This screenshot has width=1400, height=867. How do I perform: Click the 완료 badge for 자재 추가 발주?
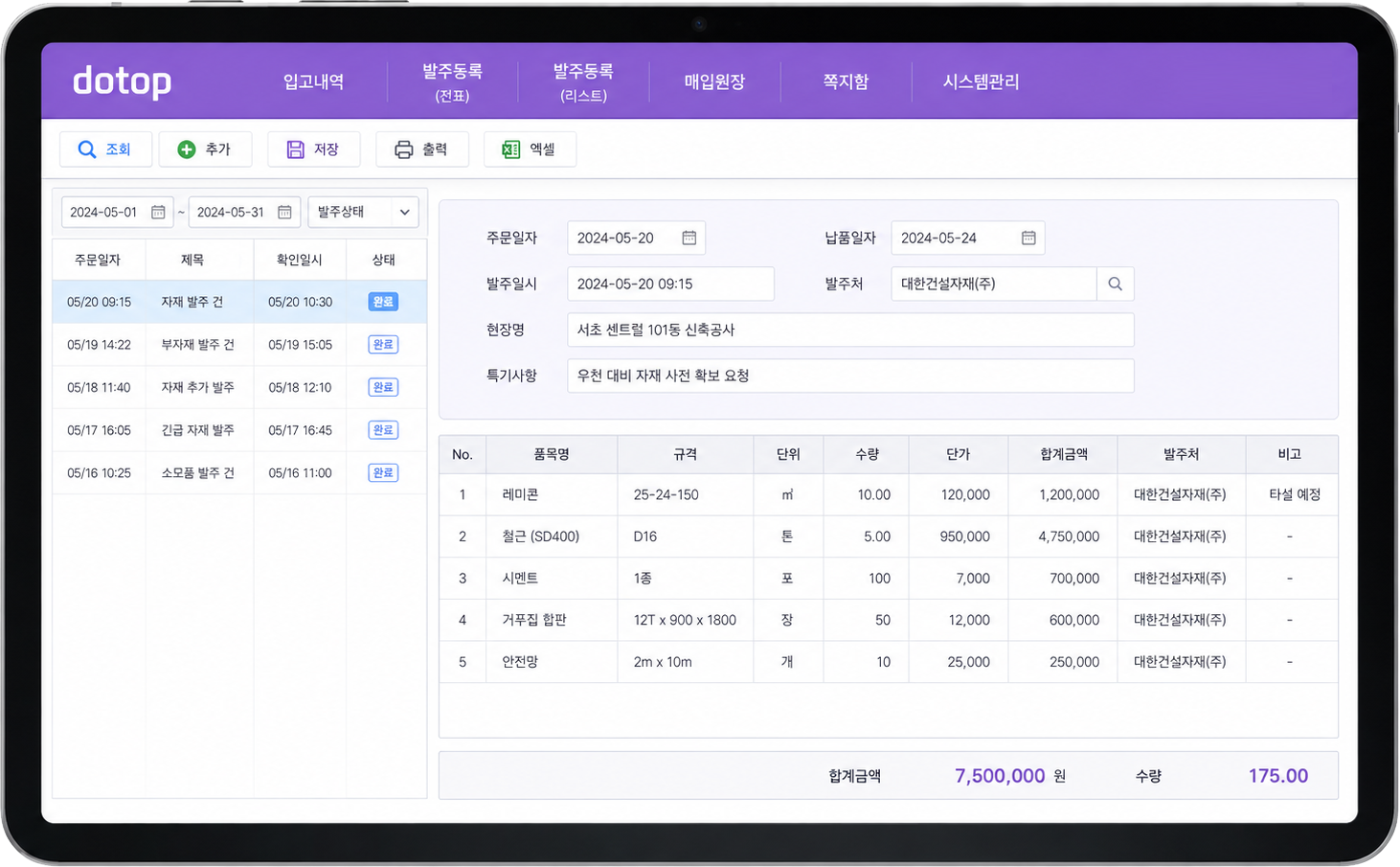[383, 387]
